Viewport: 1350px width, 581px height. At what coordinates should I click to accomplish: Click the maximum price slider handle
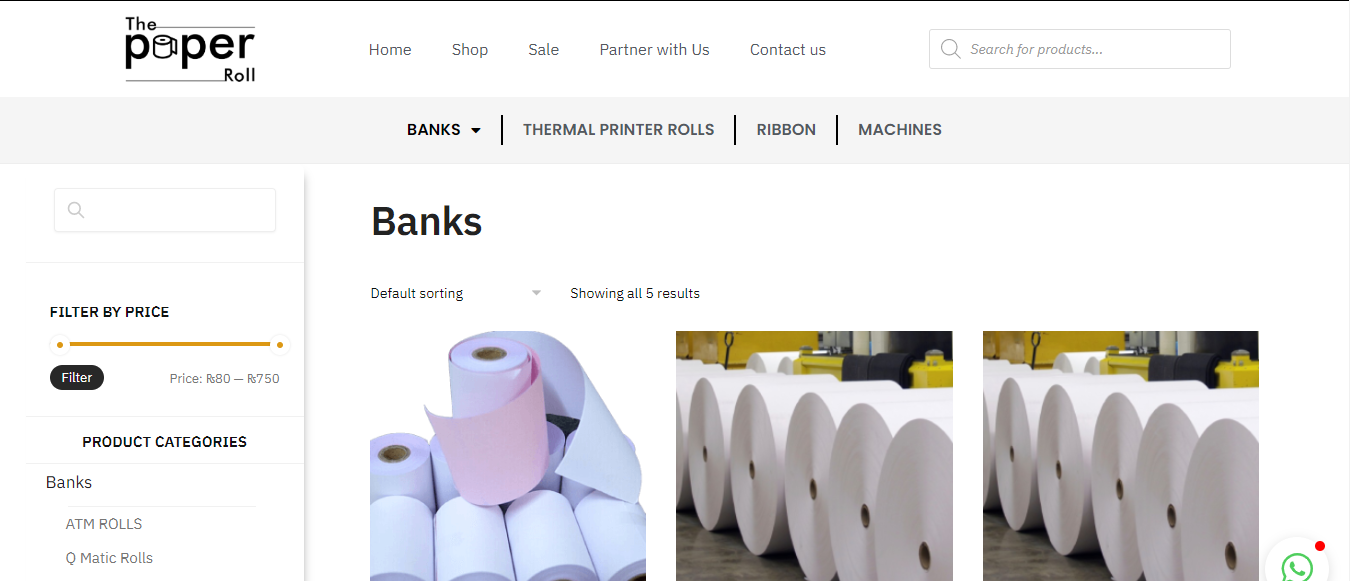point(280,345)
